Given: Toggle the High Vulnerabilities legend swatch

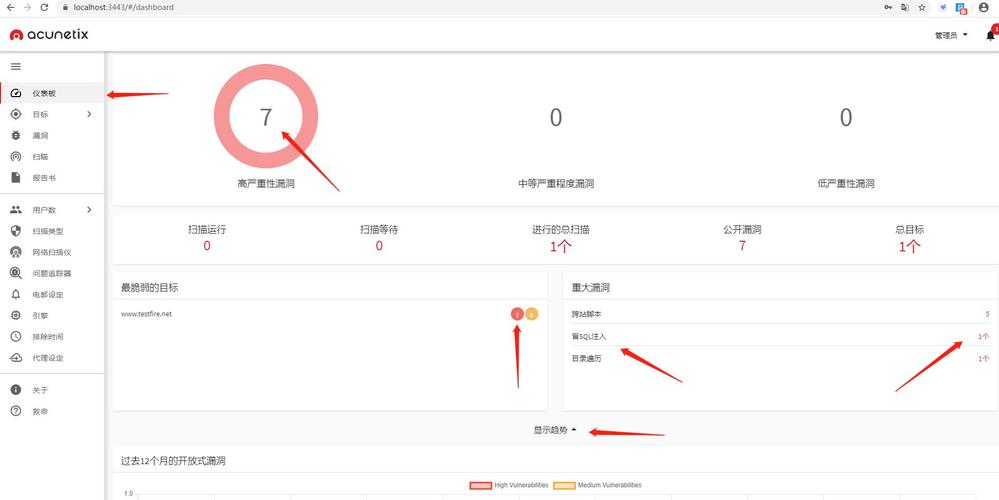Looking at the screenshot, I should tap(480, 485).
